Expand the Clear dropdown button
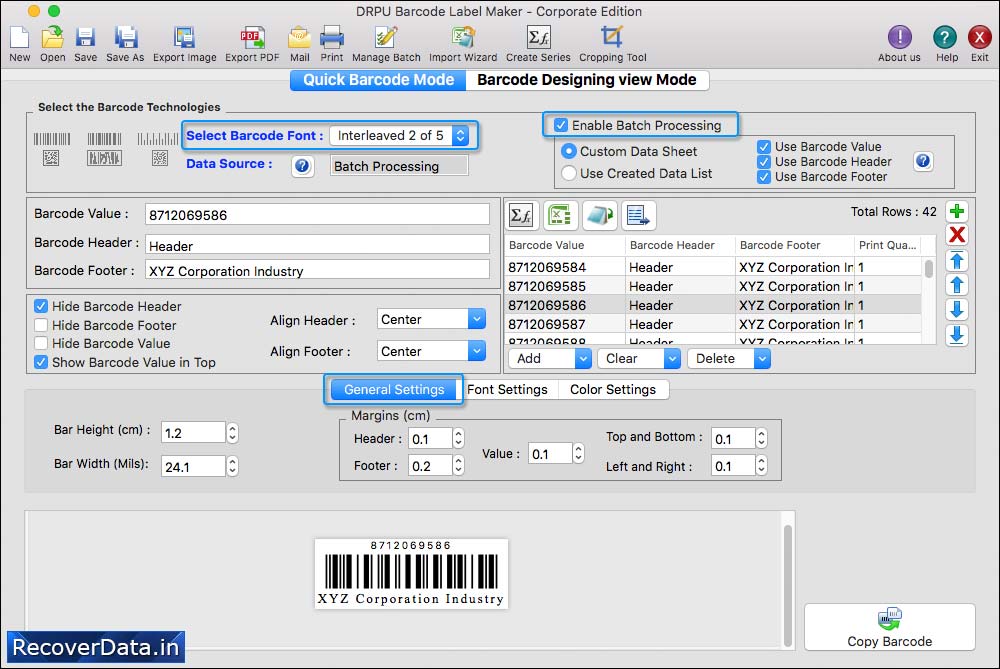The image size is (1000, 669). [x=672, y=358]
